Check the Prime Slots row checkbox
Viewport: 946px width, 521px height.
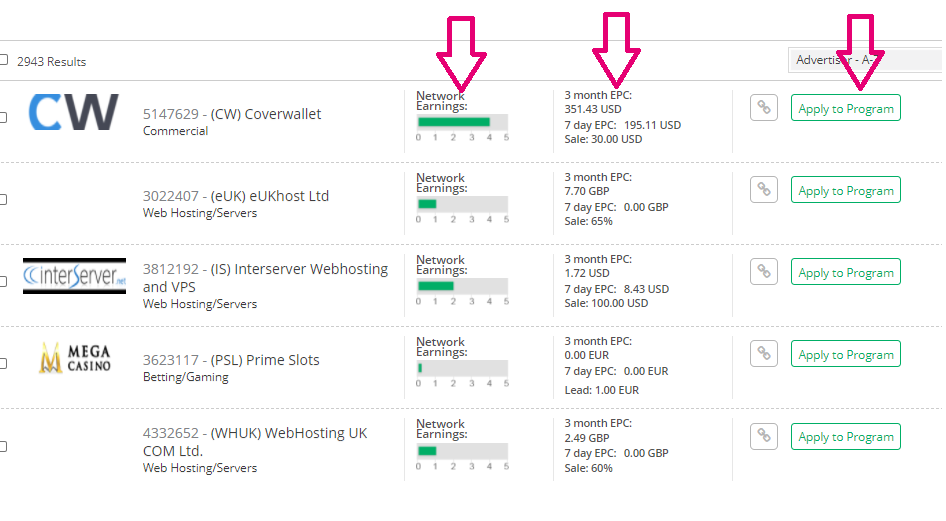coord(3,363)
